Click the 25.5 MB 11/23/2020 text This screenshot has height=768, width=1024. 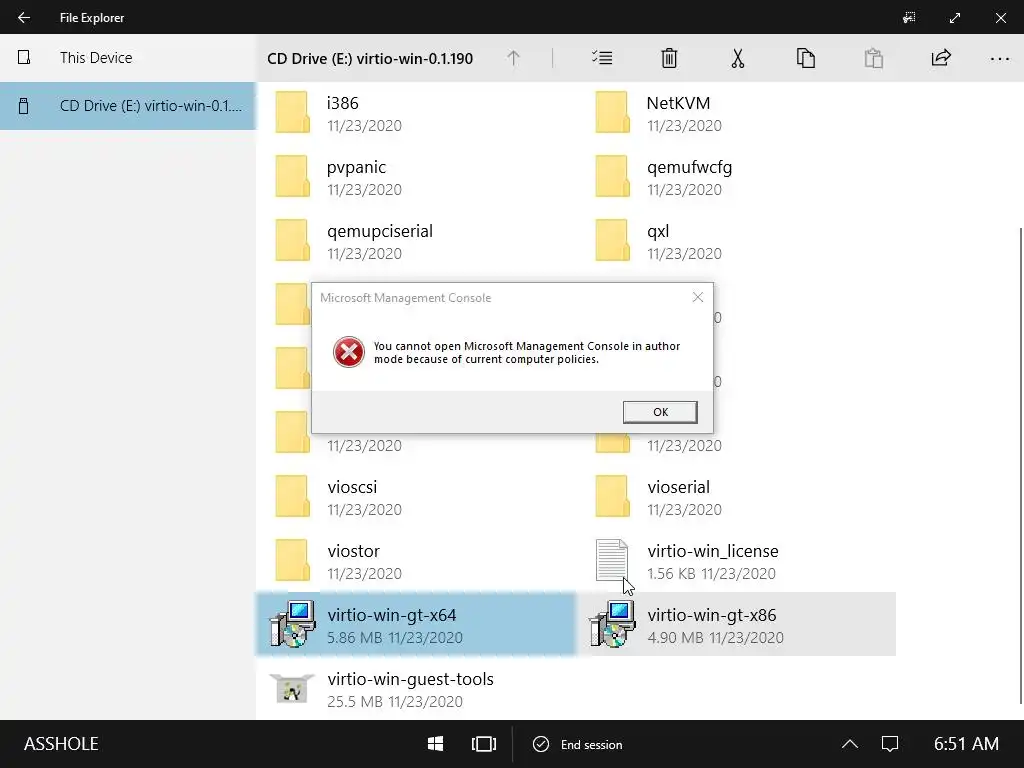pyautogui.click(x=394, y=701)
